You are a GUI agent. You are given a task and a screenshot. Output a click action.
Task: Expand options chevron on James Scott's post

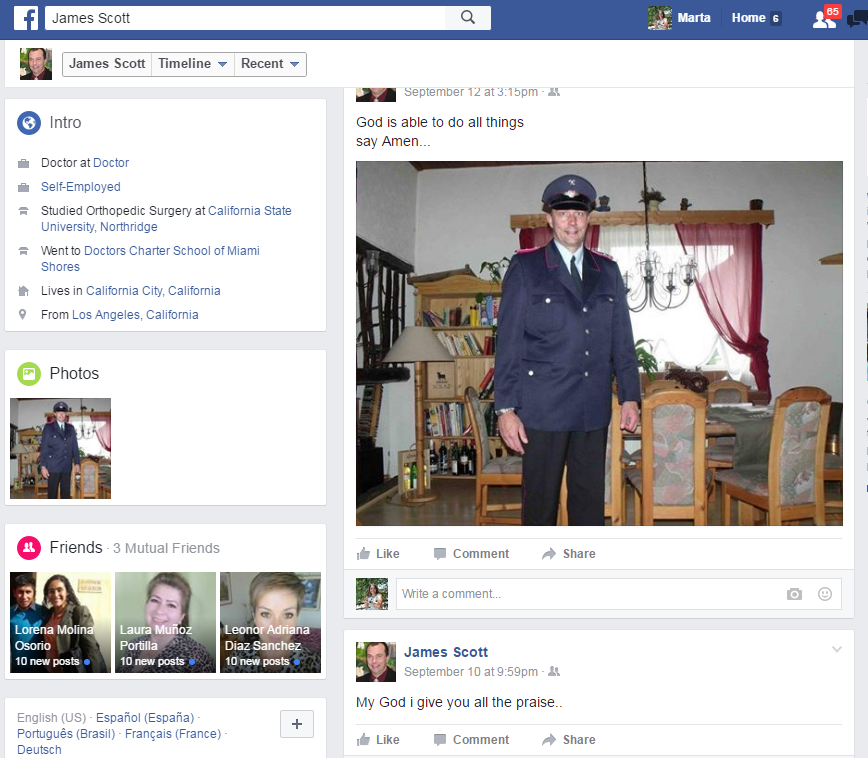click(838, 646)
